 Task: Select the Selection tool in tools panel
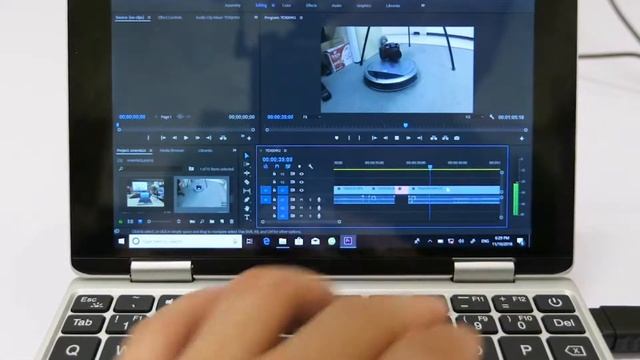pyautogui.click(x=247, y=156)
